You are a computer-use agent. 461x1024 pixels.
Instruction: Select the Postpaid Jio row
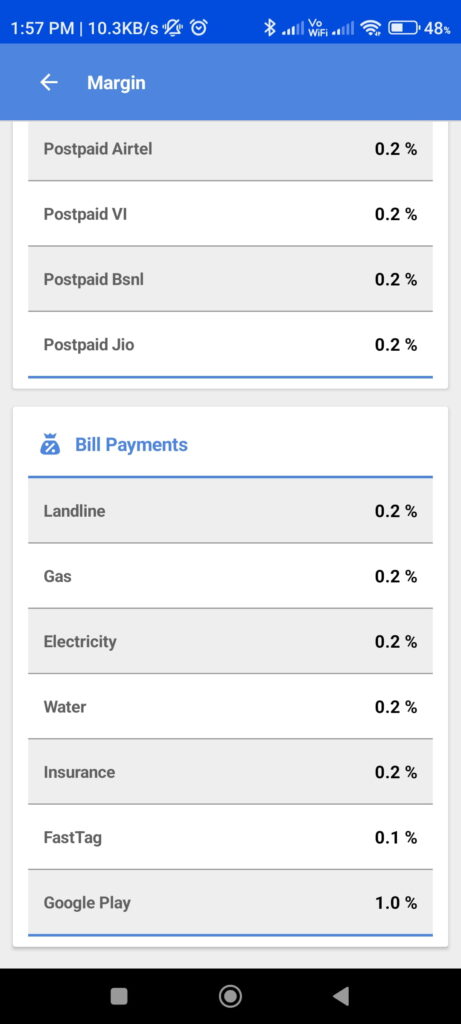coord(230,344)
